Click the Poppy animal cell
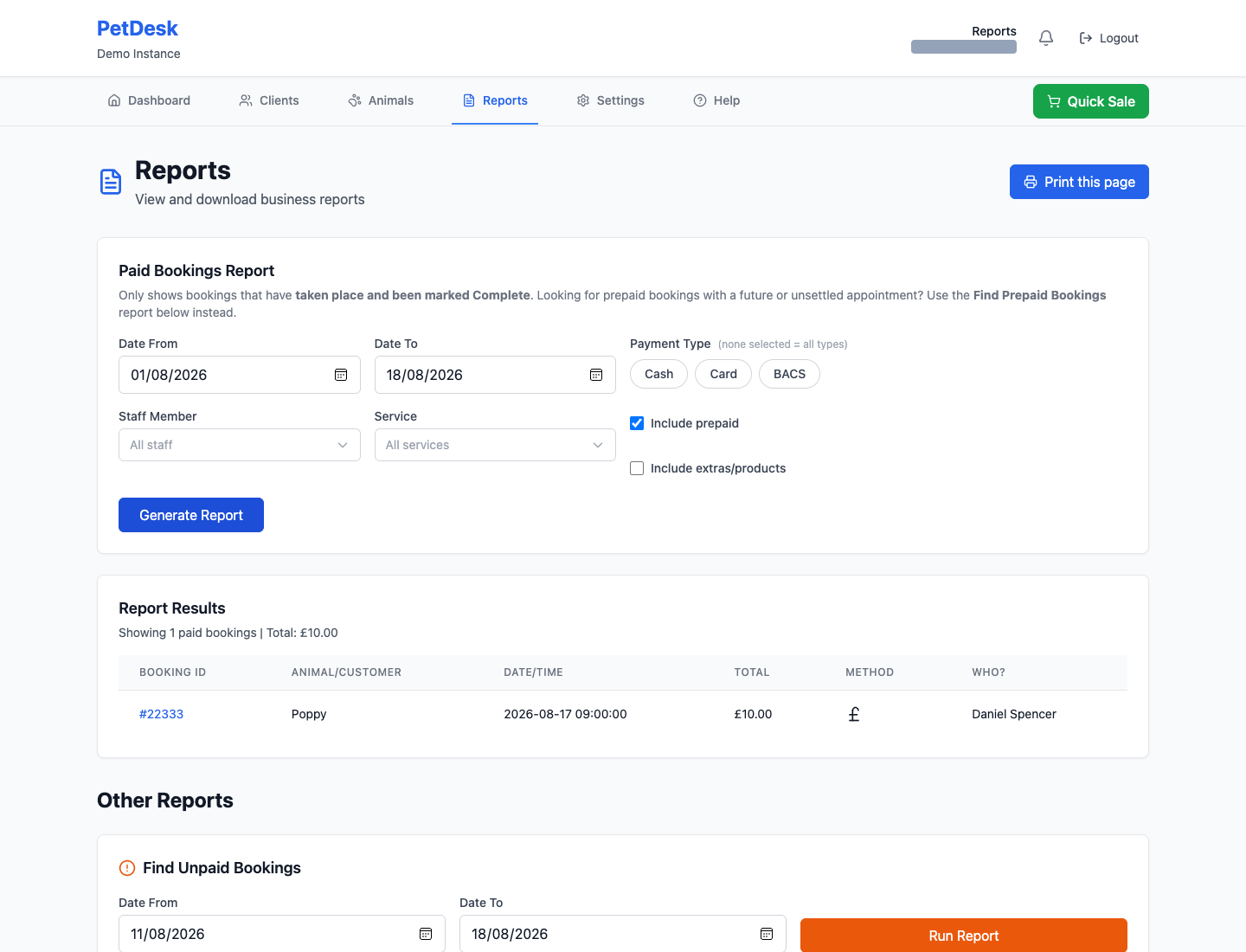This screenshot has width=1246, height=952. click(x=309, y=714)
